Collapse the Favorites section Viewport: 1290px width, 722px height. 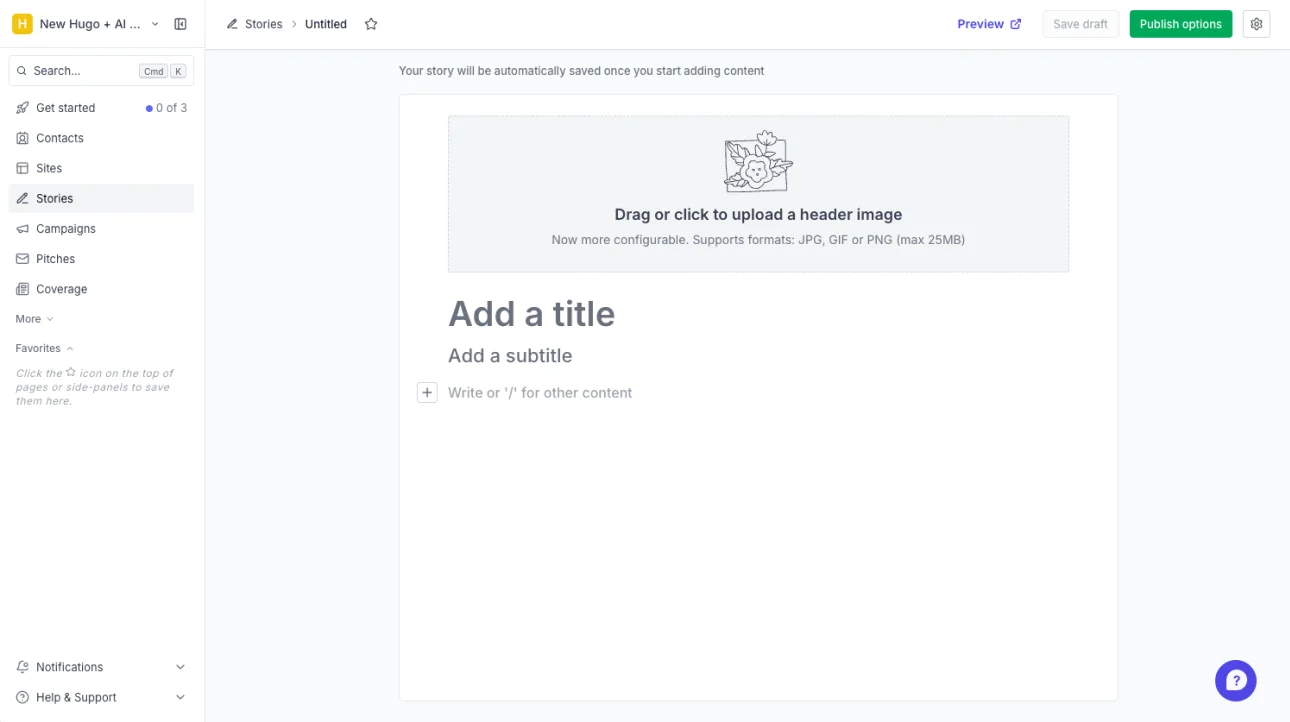point(45,348)
